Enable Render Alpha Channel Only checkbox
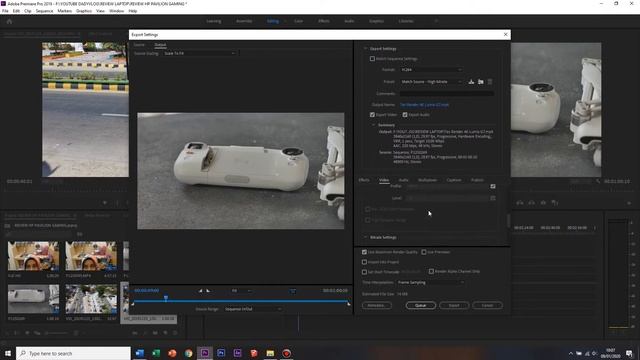 [431, 271]
